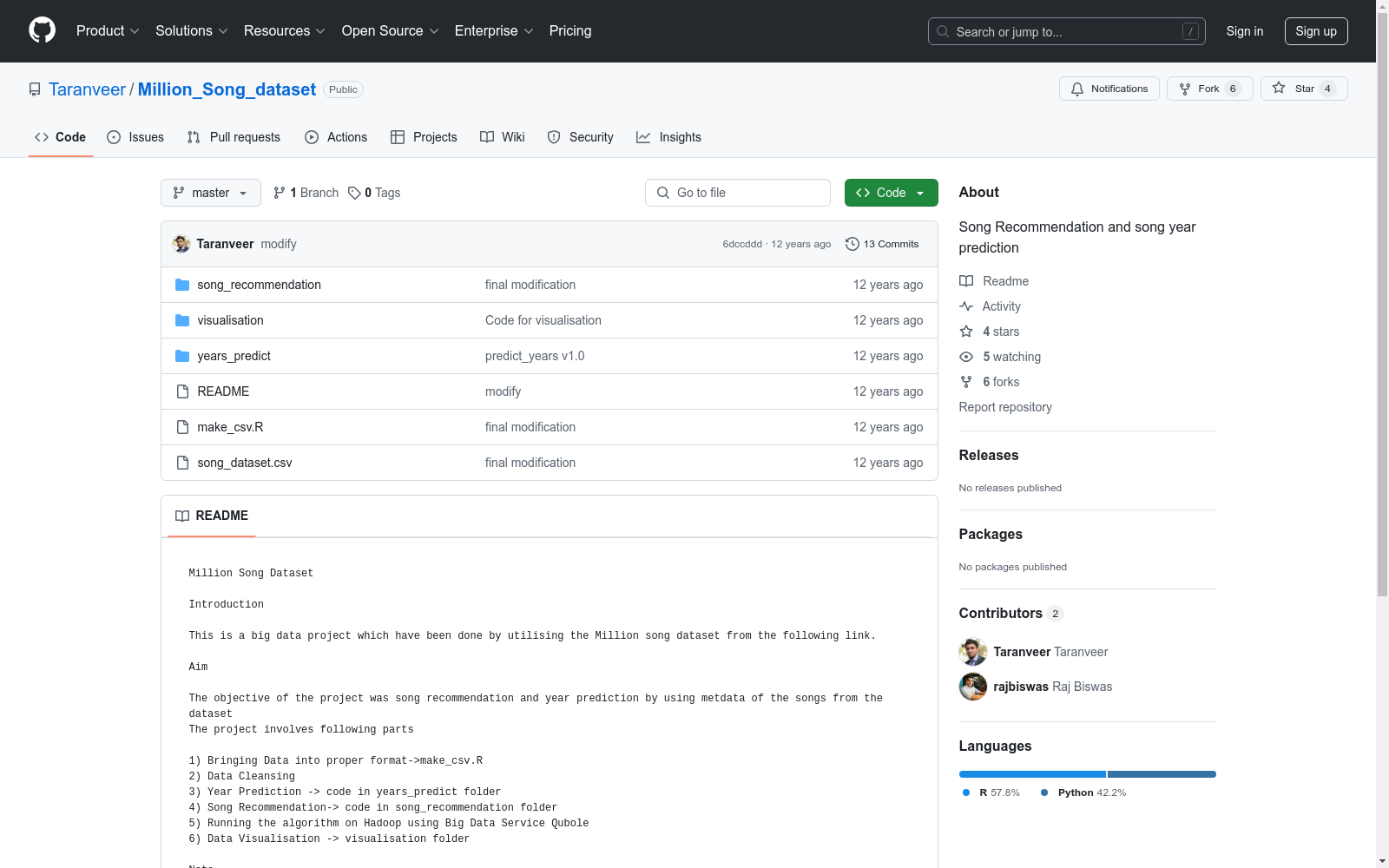This screenshot has height=868, width=1389.
Task: Open Taranveer's avatar in latest commit
Action: point(181,244)
